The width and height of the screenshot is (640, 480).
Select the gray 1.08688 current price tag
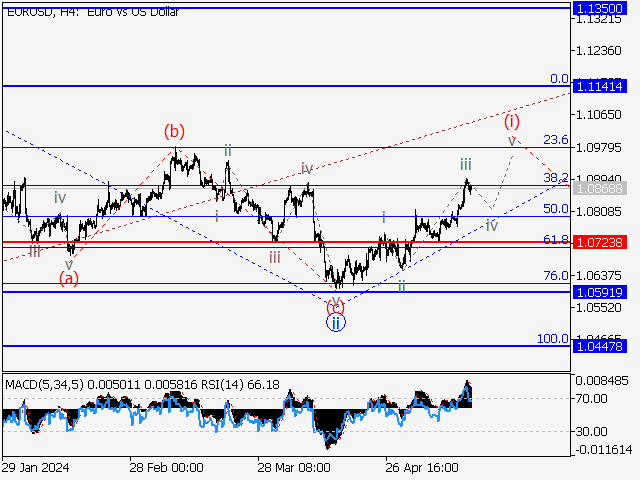[600, 188]
